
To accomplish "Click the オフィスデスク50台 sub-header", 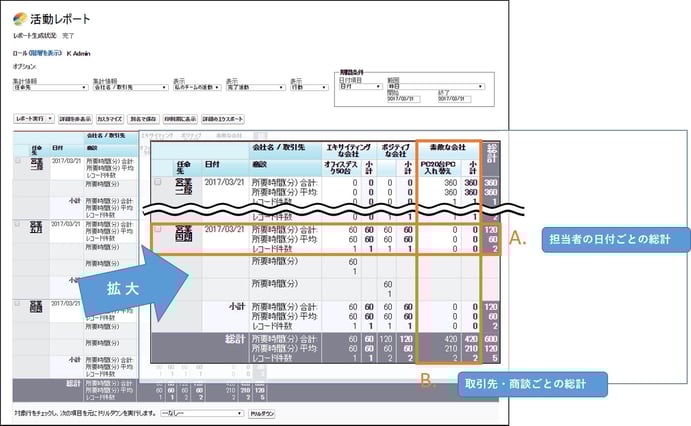I will tap(340, 167).
